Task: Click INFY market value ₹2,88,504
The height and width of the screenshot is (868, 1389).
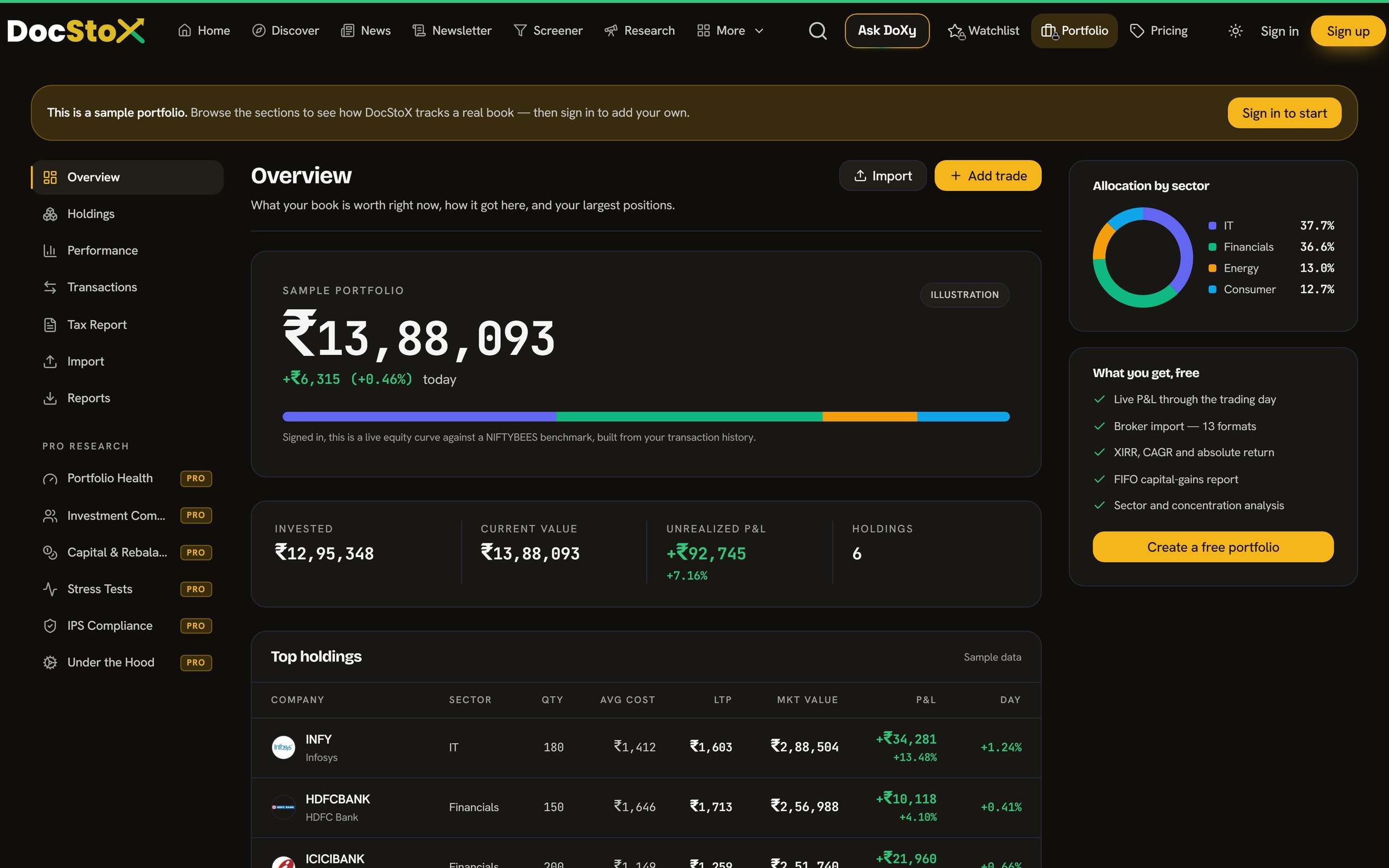Action: 804,747
